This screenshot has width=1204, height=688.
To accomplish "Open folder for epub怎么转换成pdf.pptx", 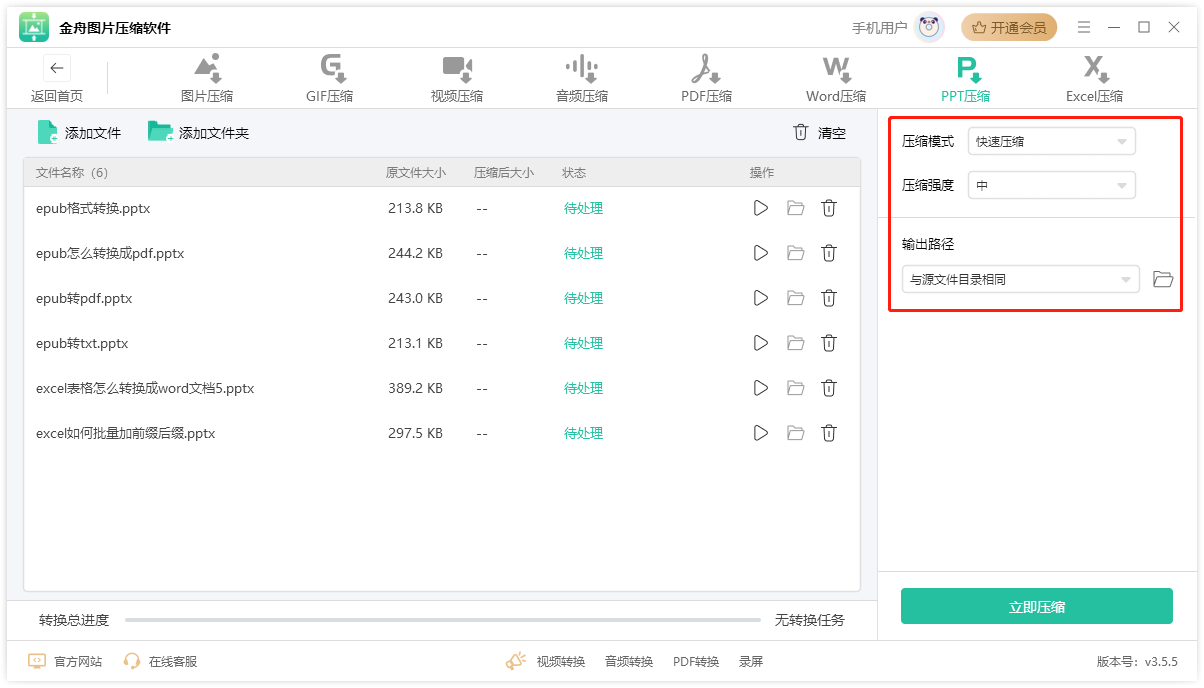I will coord(795,253).
